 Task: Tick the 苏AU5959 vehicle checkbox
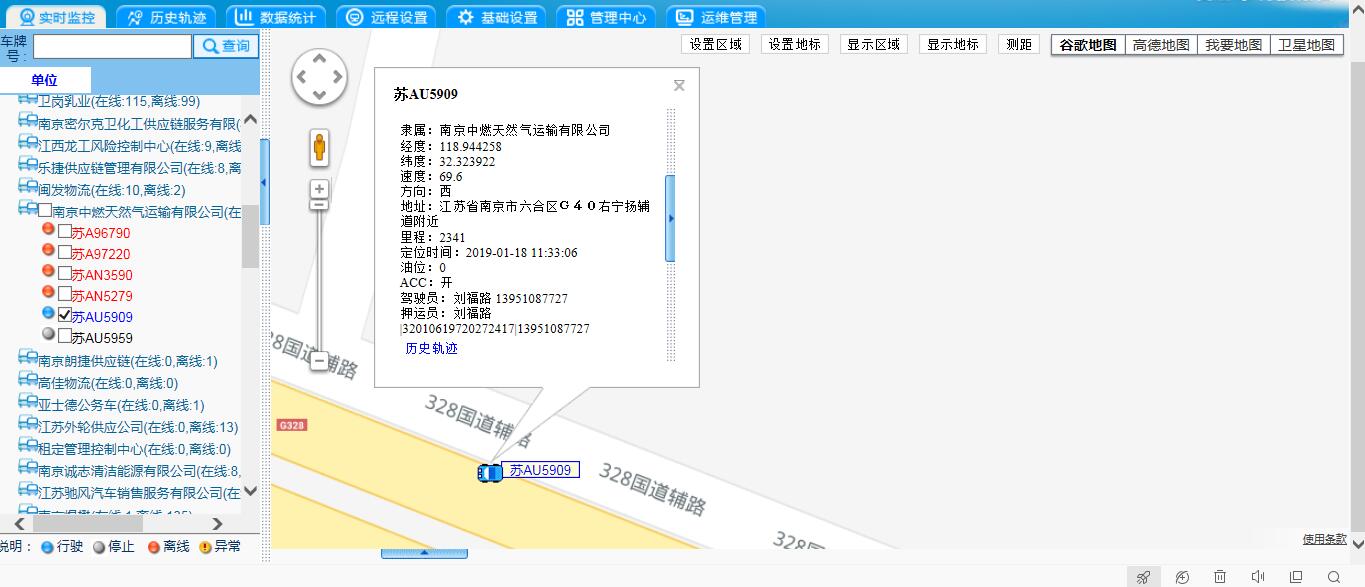click(x=65, y=336)
